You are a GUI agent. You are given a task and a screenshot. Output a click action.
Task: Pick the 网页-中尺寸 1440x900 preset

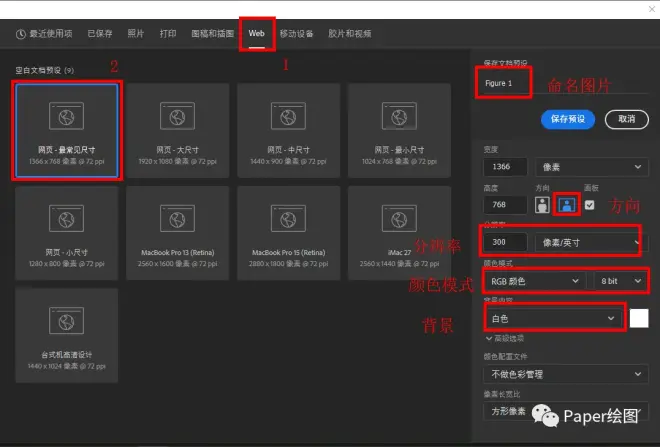coord(288,130)
